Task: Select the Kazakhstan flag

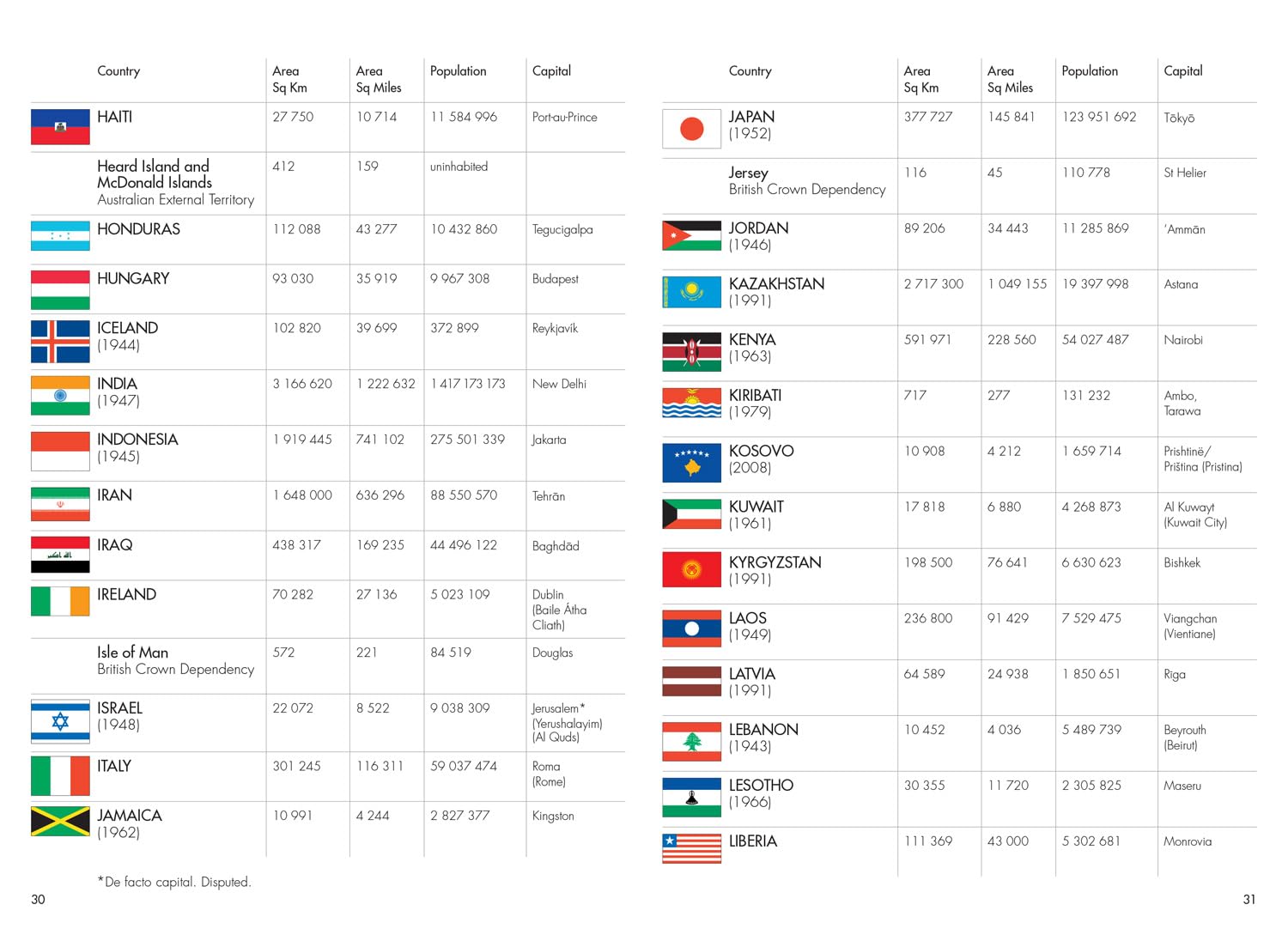Action: 691,292
